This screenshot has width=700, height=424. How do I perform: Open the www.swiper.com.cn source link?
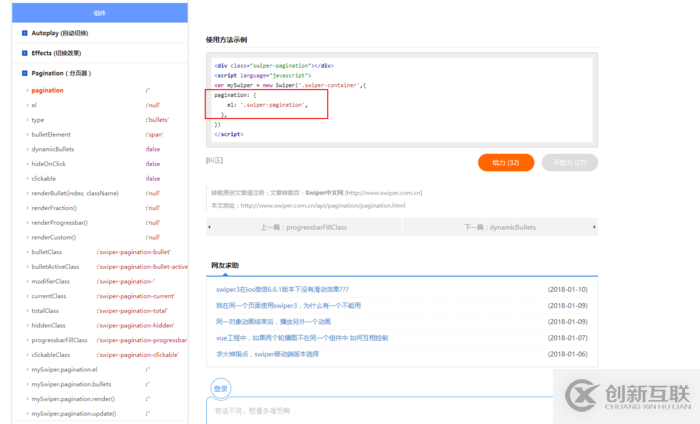pyautogui.click(x=383, y=193)
